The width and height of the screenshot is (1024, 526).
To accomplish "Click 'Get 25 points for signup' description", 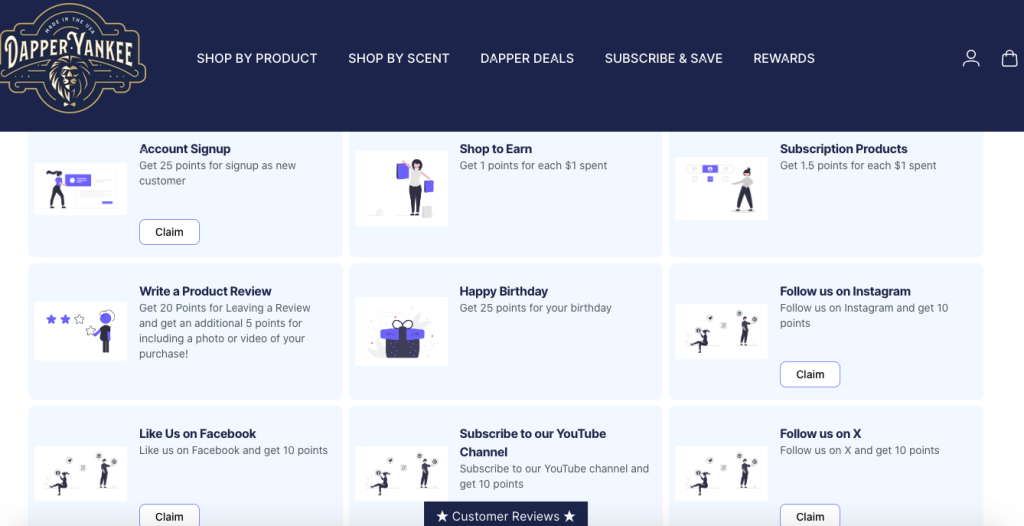I will coord(217,173).
